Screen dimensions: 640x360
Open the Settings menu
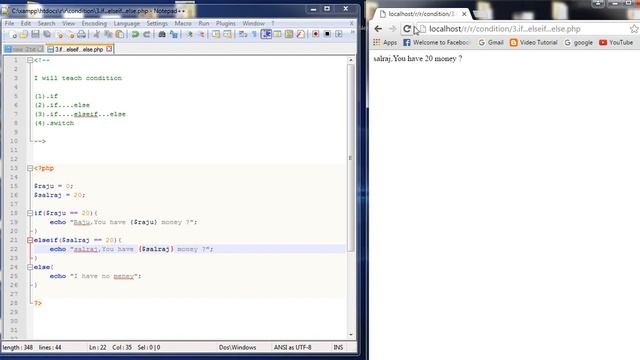(157, 24)
